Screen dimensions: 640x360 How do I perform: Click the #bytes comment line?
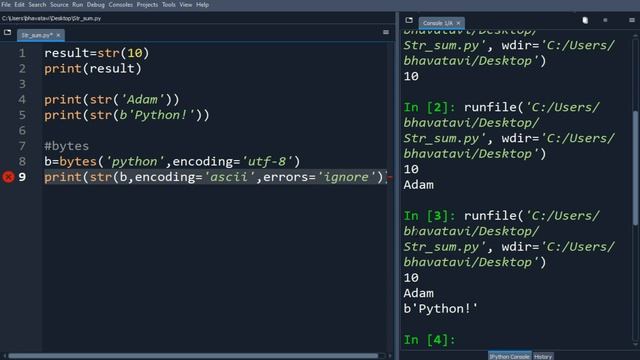67,146
